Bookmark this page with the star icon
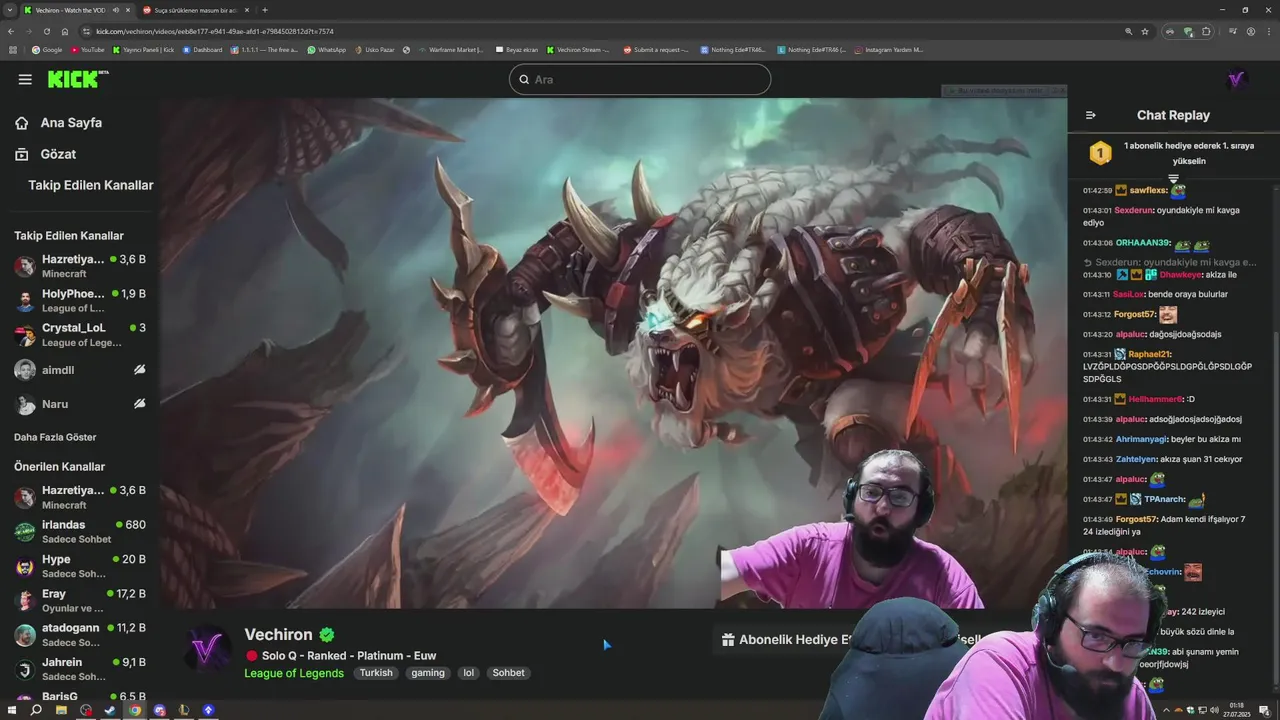Image resolution: width=1280 pixels, height=720 pixels. [1145, 31]
